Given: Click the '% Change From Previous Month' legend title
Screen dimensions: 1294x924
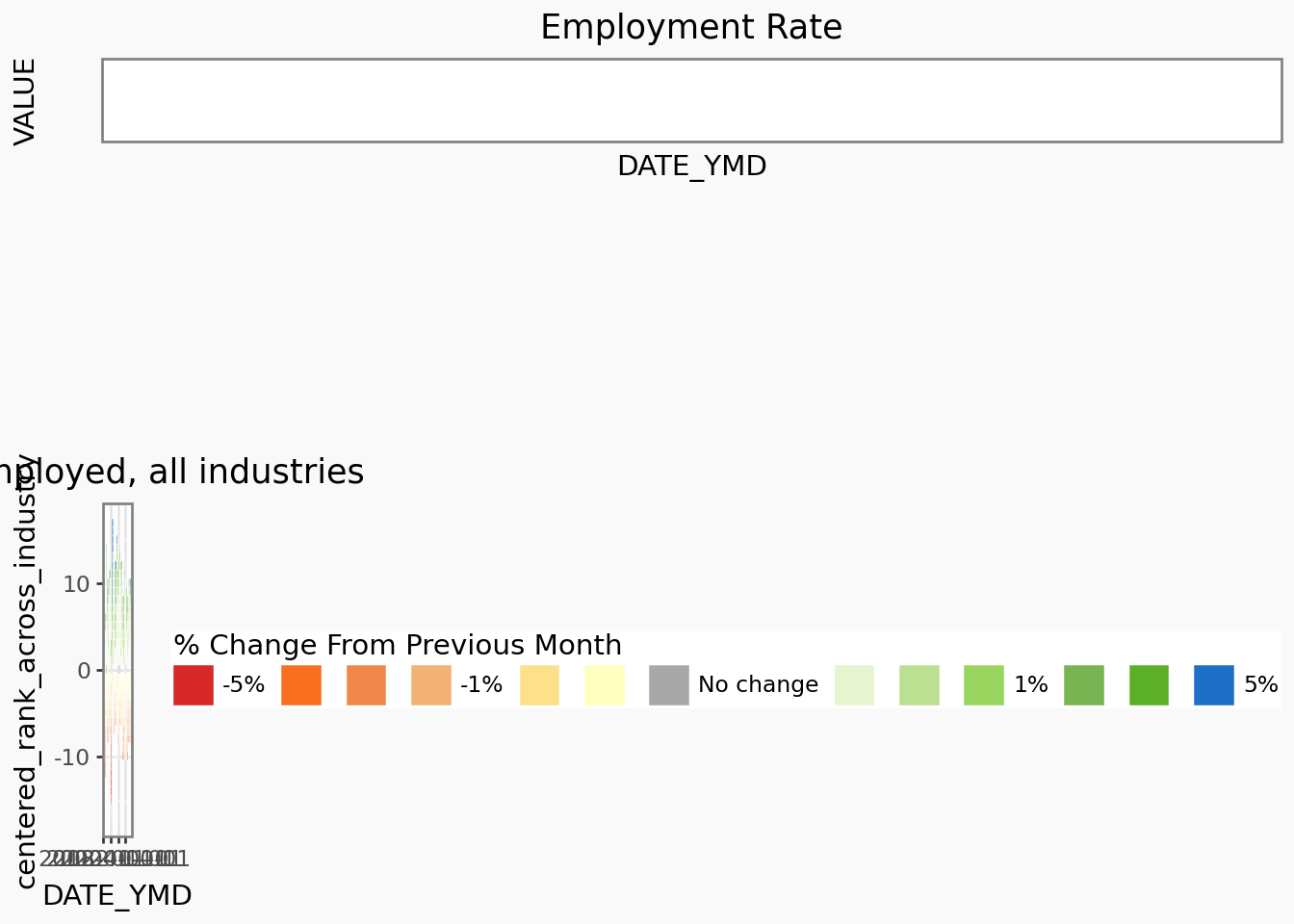Looking at the screenshot, I should (x=398, y=645).
